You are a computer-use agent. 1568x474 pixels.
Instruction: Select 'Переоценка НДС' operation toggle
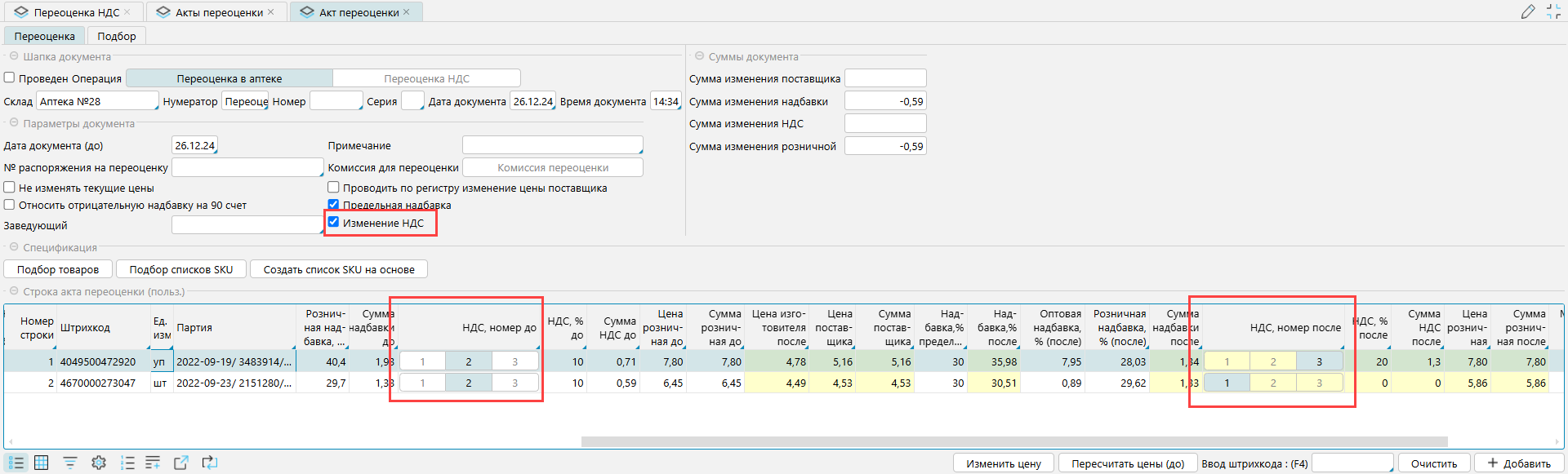pos(426,78)
